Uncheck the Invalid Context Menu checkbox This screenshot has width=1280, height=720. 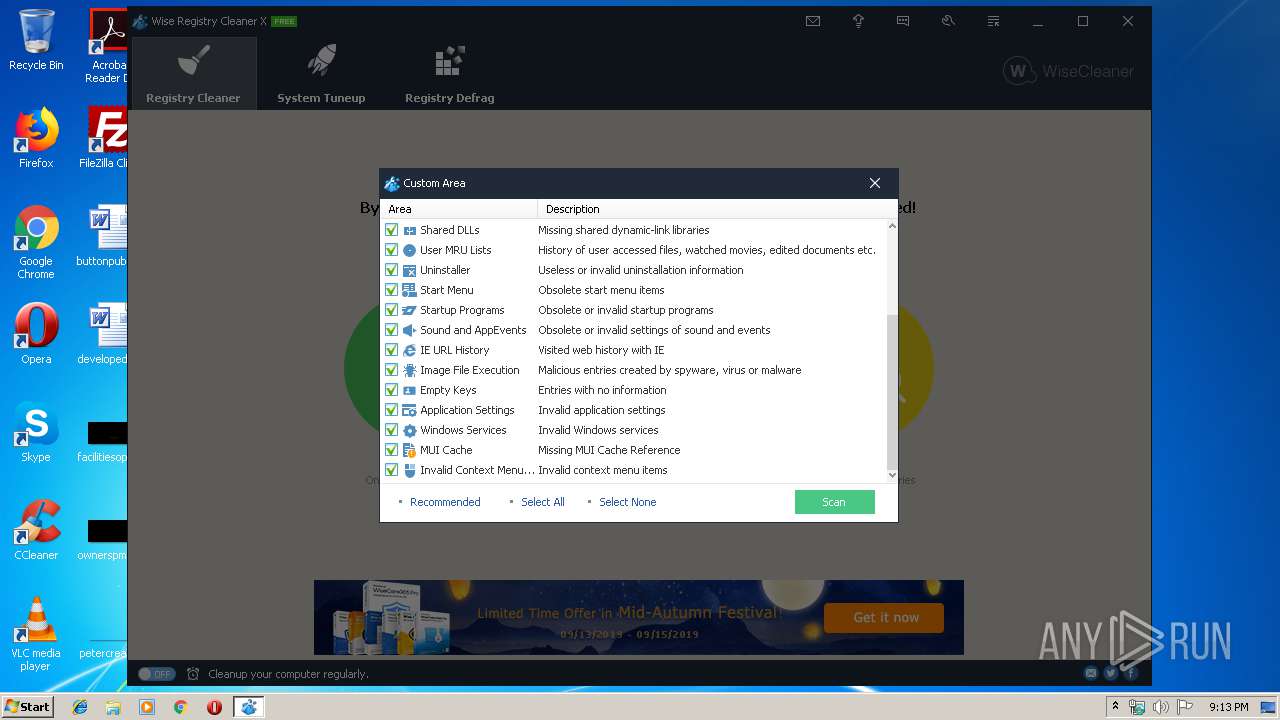pyautogui.click(x=392, y=470)
